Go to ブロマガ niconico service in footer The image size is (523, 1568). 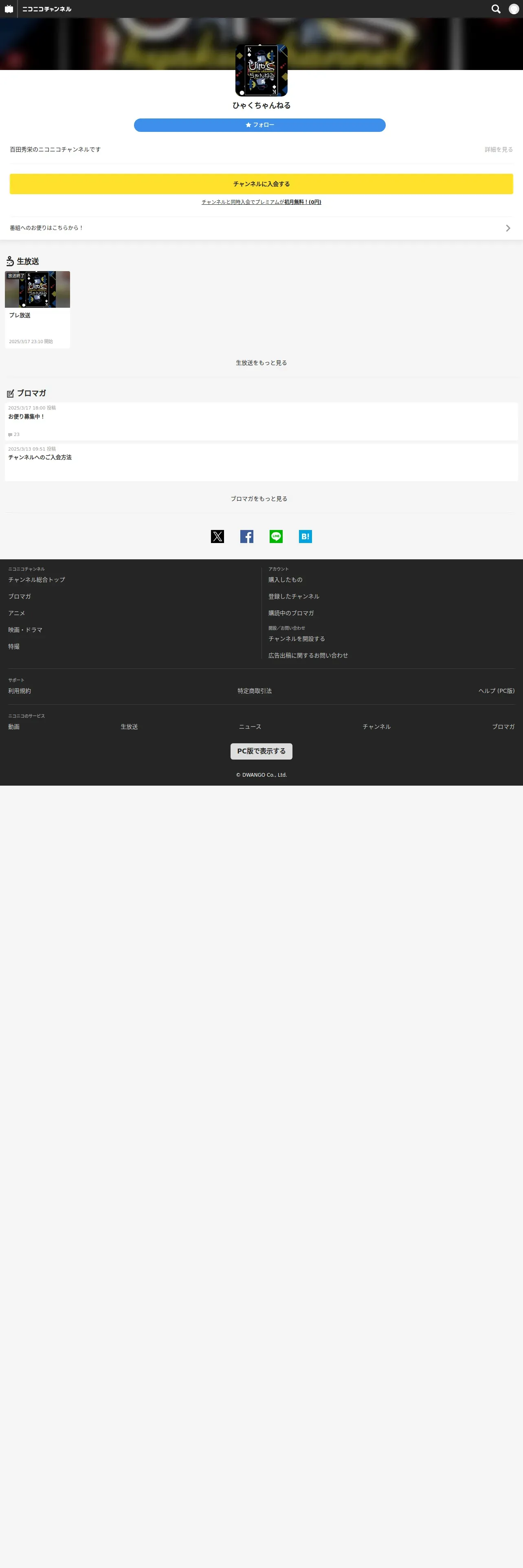click(503, 727)
